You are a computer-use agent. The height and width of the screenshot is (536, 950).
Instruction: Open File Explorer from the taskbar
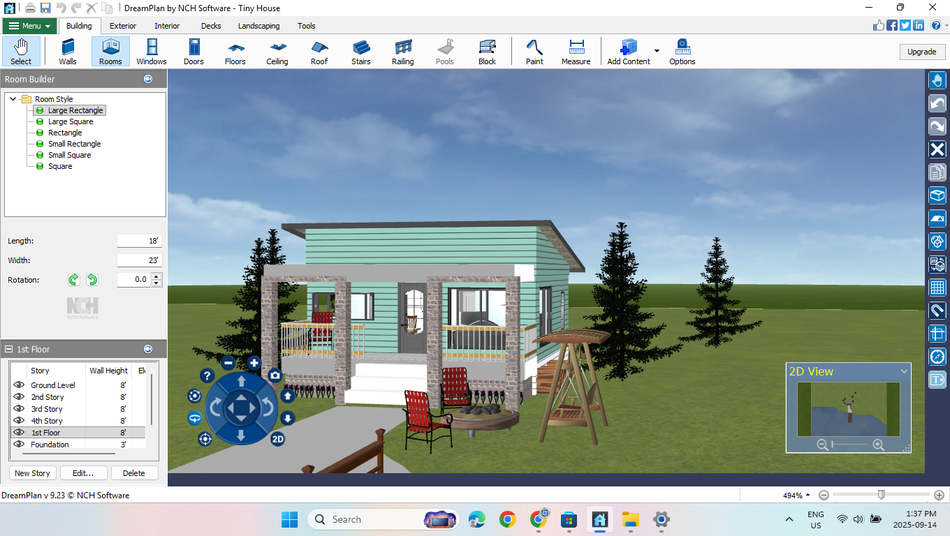[x=630, y=519]
